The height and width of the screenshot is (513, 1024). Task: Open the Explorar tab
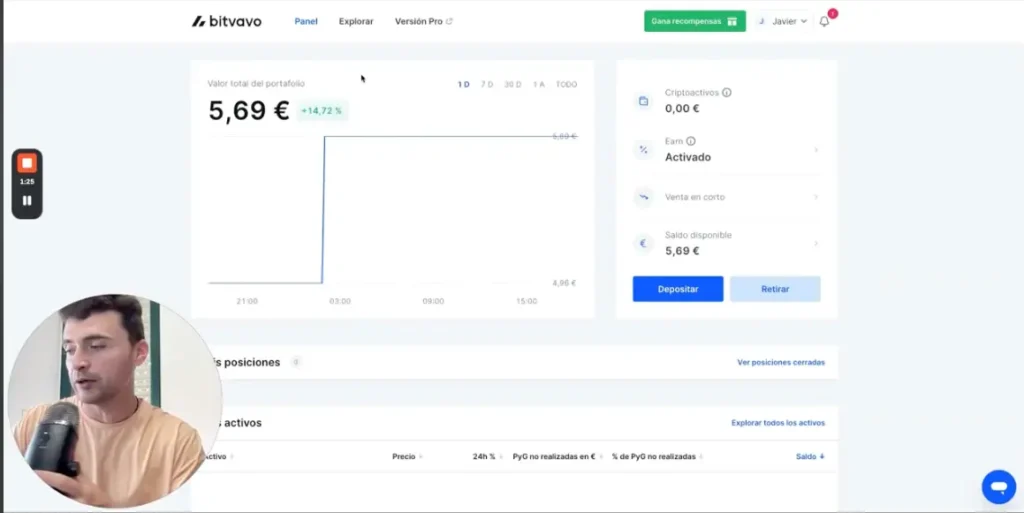tap(356, 22)
